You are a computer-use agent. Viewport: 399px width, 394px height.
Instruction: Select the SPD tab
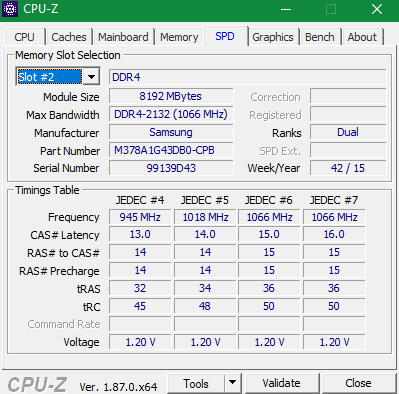pos(225,36)
